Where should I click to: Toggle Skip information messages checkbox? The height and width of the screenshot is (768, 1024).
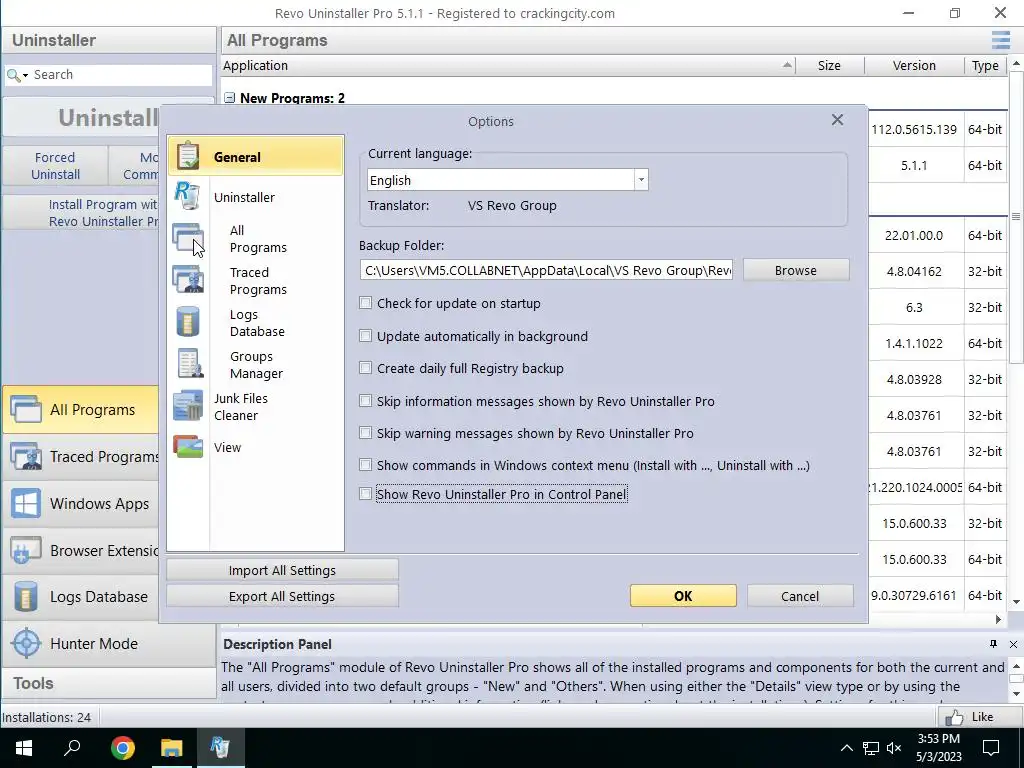tap(366, 400)
